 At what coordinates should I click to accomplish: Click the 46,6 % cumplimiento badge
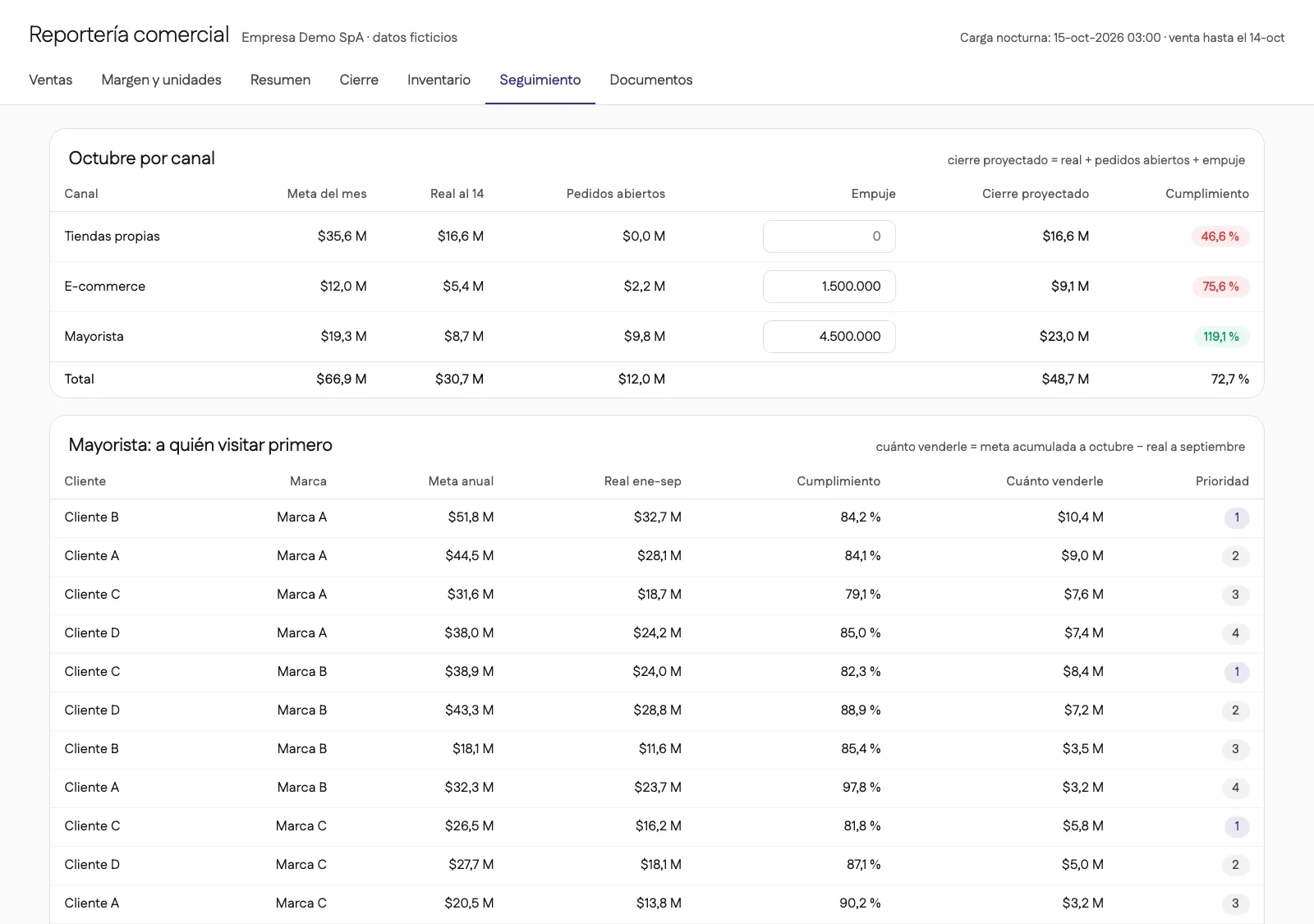1220,237
